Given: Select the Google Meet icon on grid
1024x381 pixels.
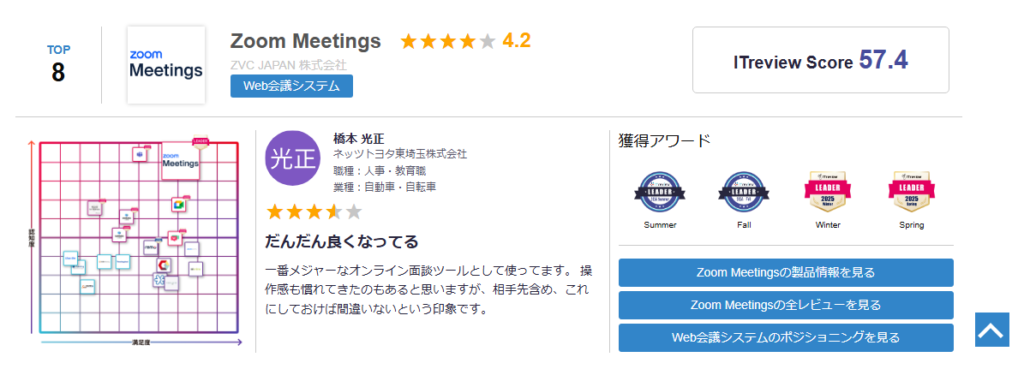Looking at the screenshot, I should coord(179,205).
